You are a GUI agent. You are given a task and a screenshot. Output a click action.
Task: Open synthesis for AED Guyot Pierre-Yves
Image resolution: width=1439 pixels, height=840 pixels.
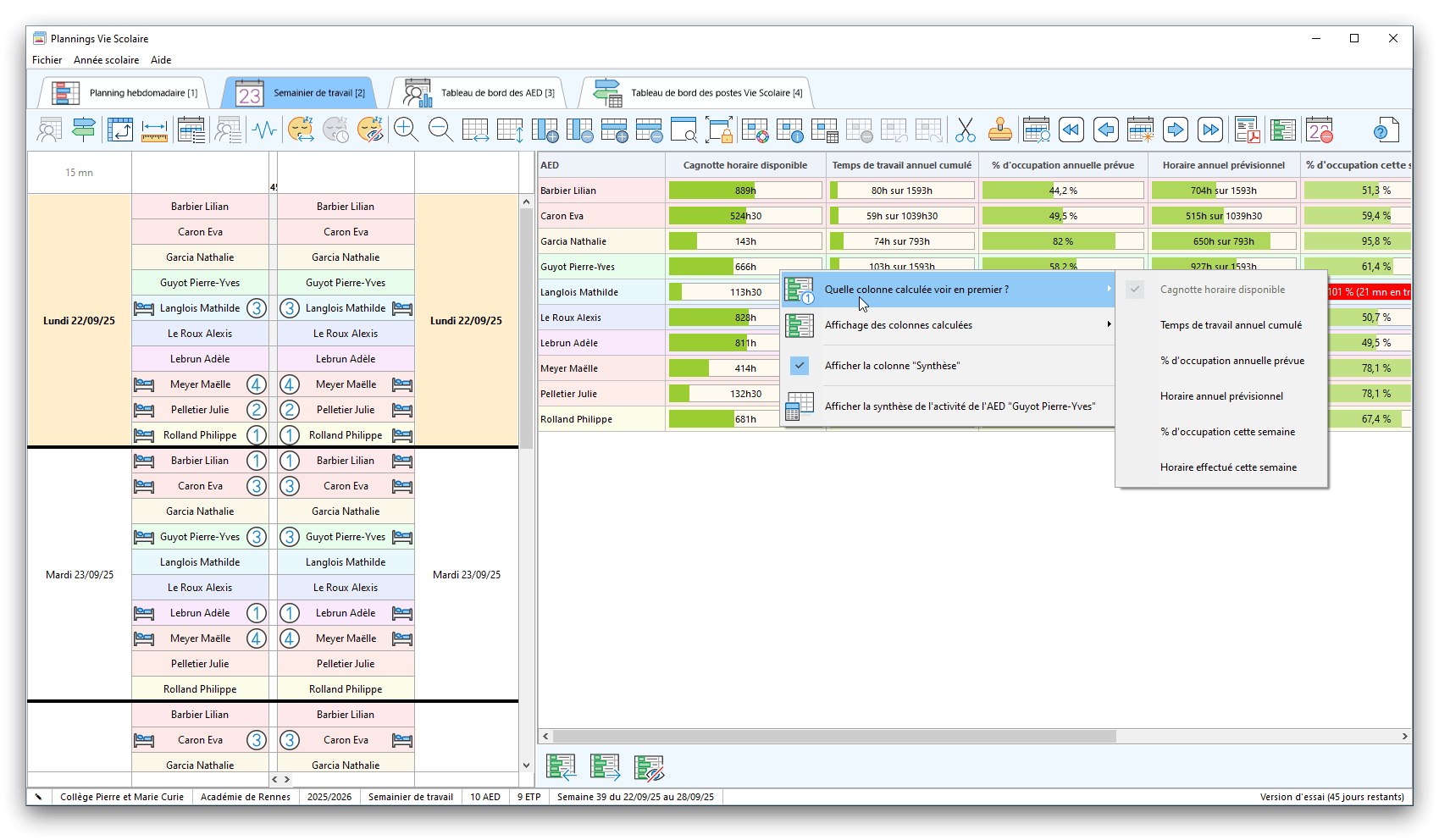pyautogui.click(x=959, y=406)
